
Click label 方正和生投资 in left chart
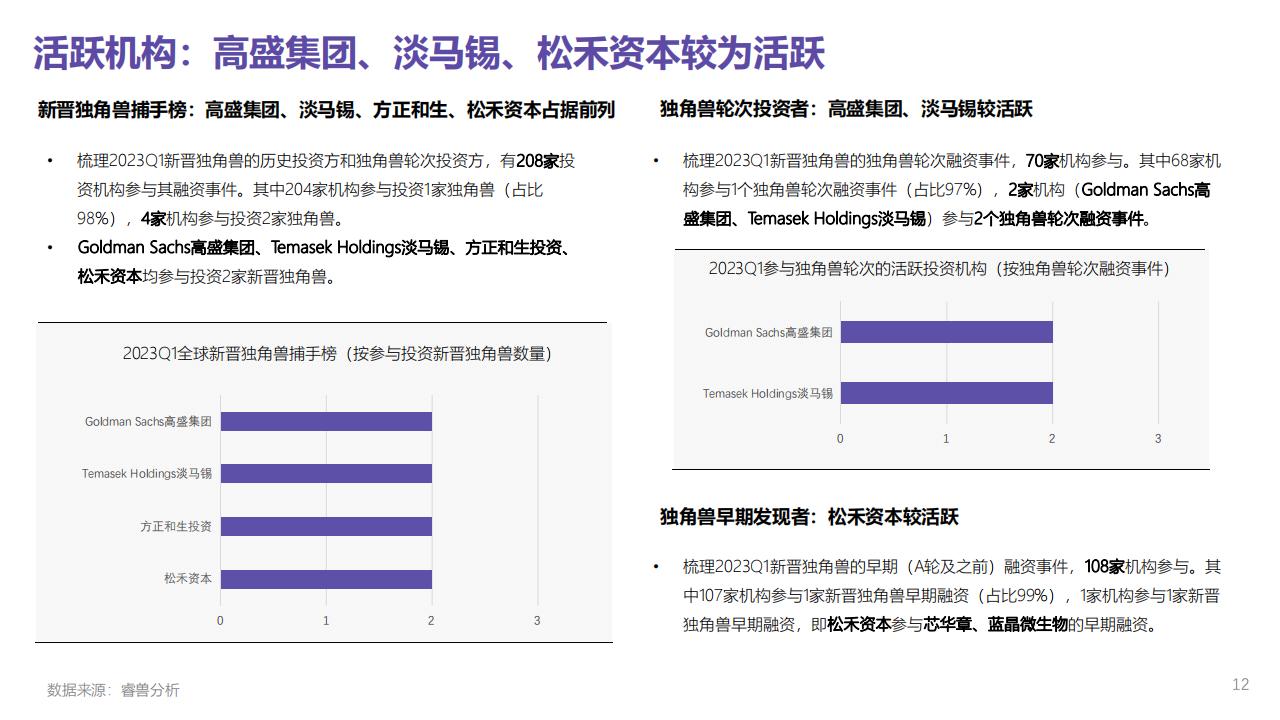click(x=176, y=526)
